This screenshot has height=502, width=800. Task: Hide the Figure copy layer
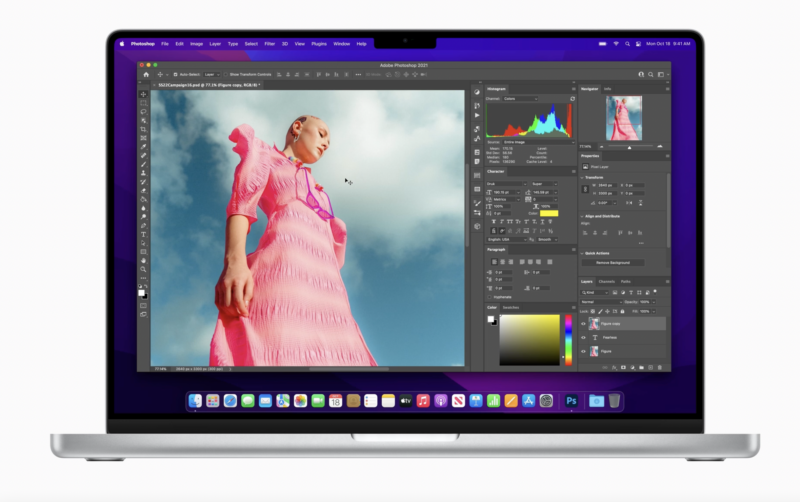pos(584,324)
